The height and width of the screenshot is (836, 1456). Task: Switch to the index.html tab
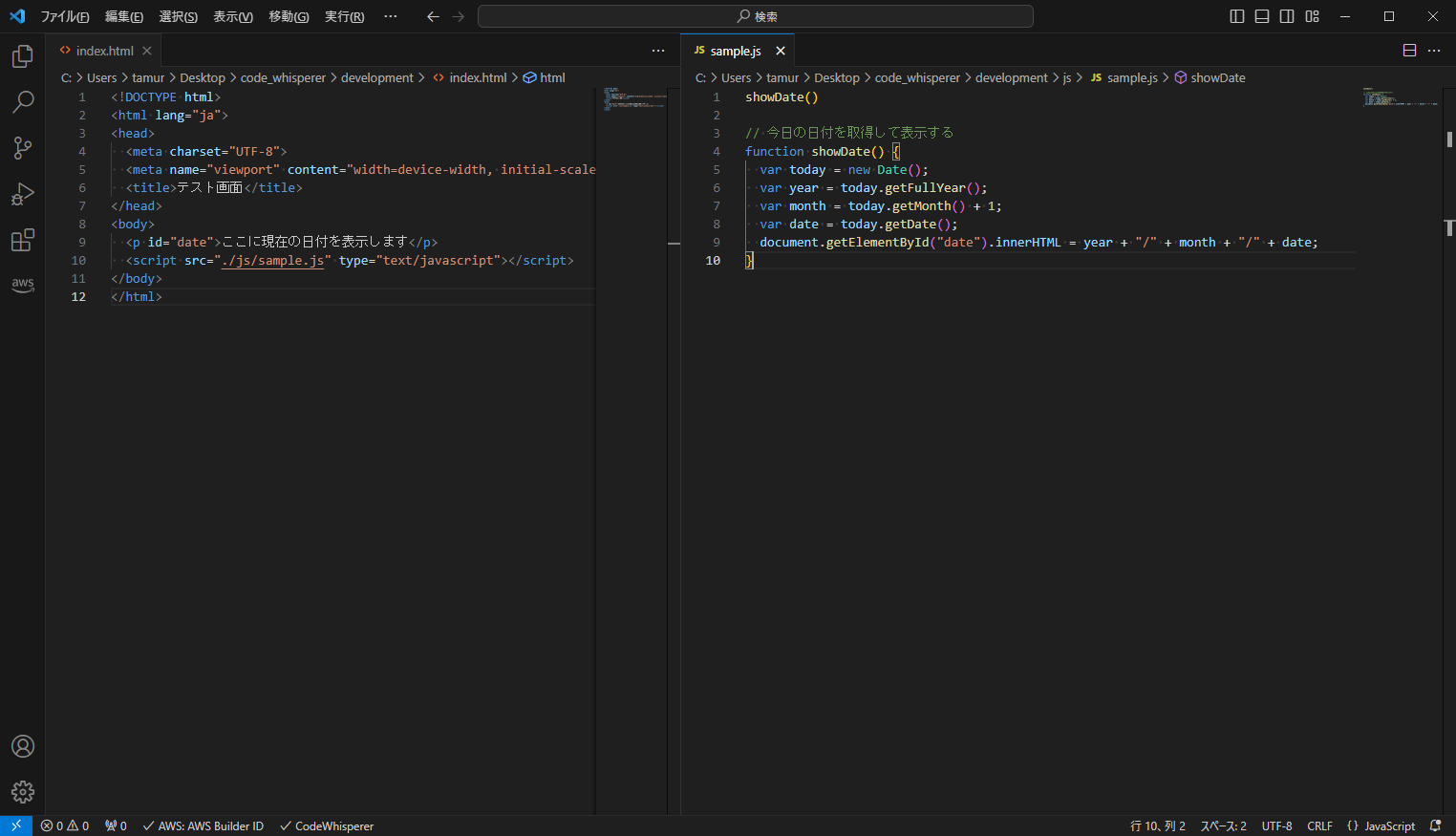(104, 51)
